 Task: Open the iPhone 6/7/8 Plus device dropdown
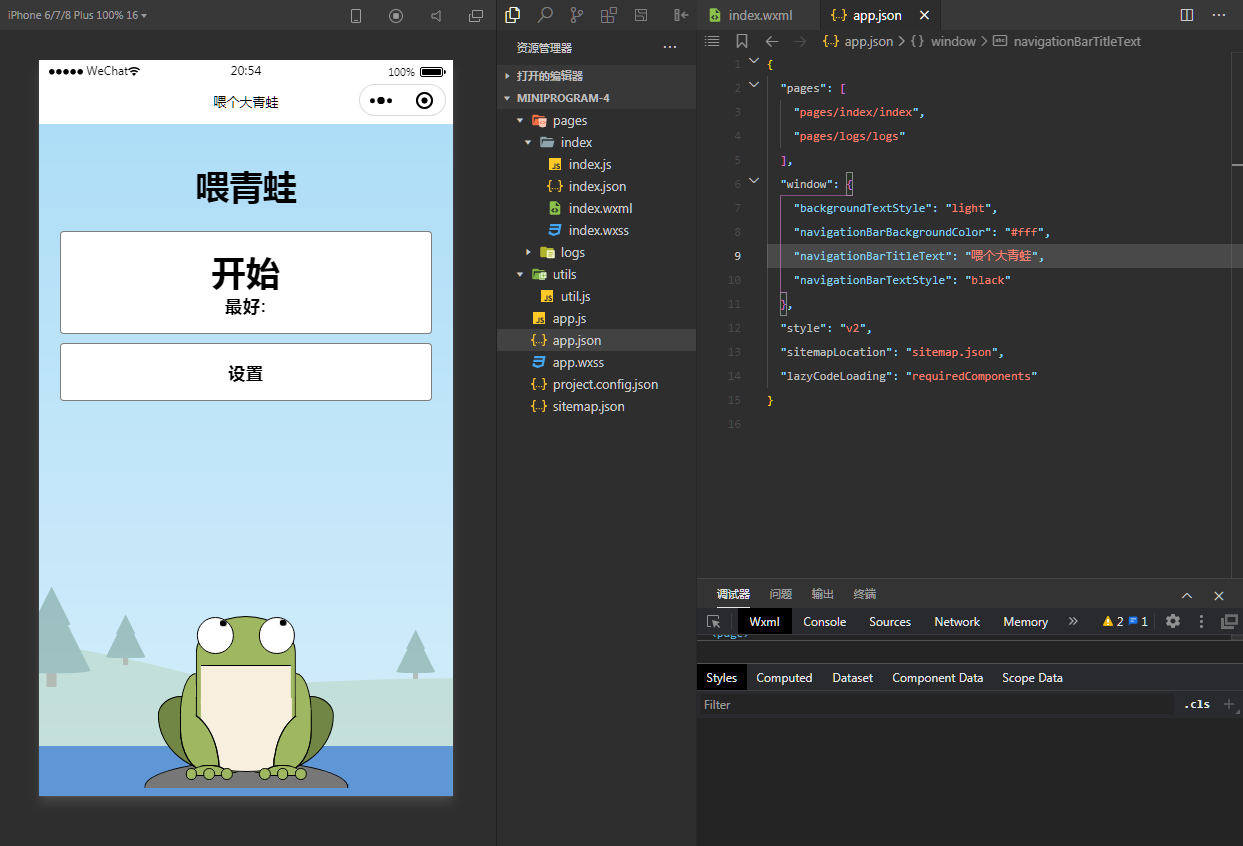click(77, 15)
